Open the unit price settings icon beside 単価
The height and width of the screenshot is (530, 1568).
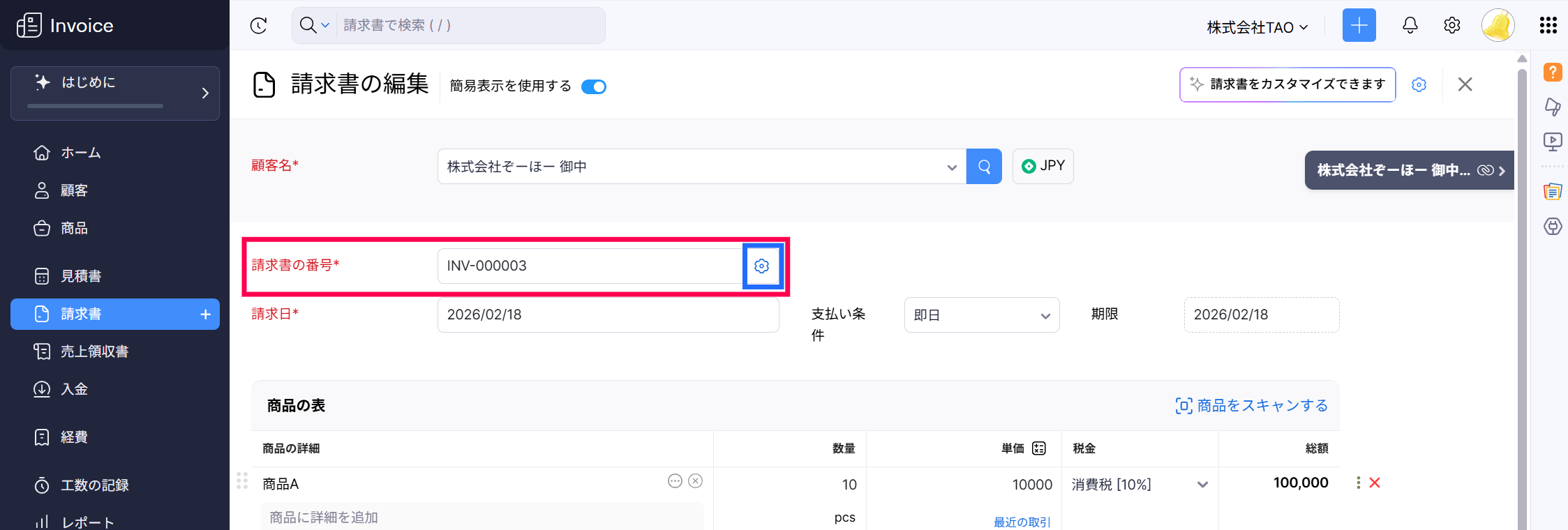(1039, 448)
